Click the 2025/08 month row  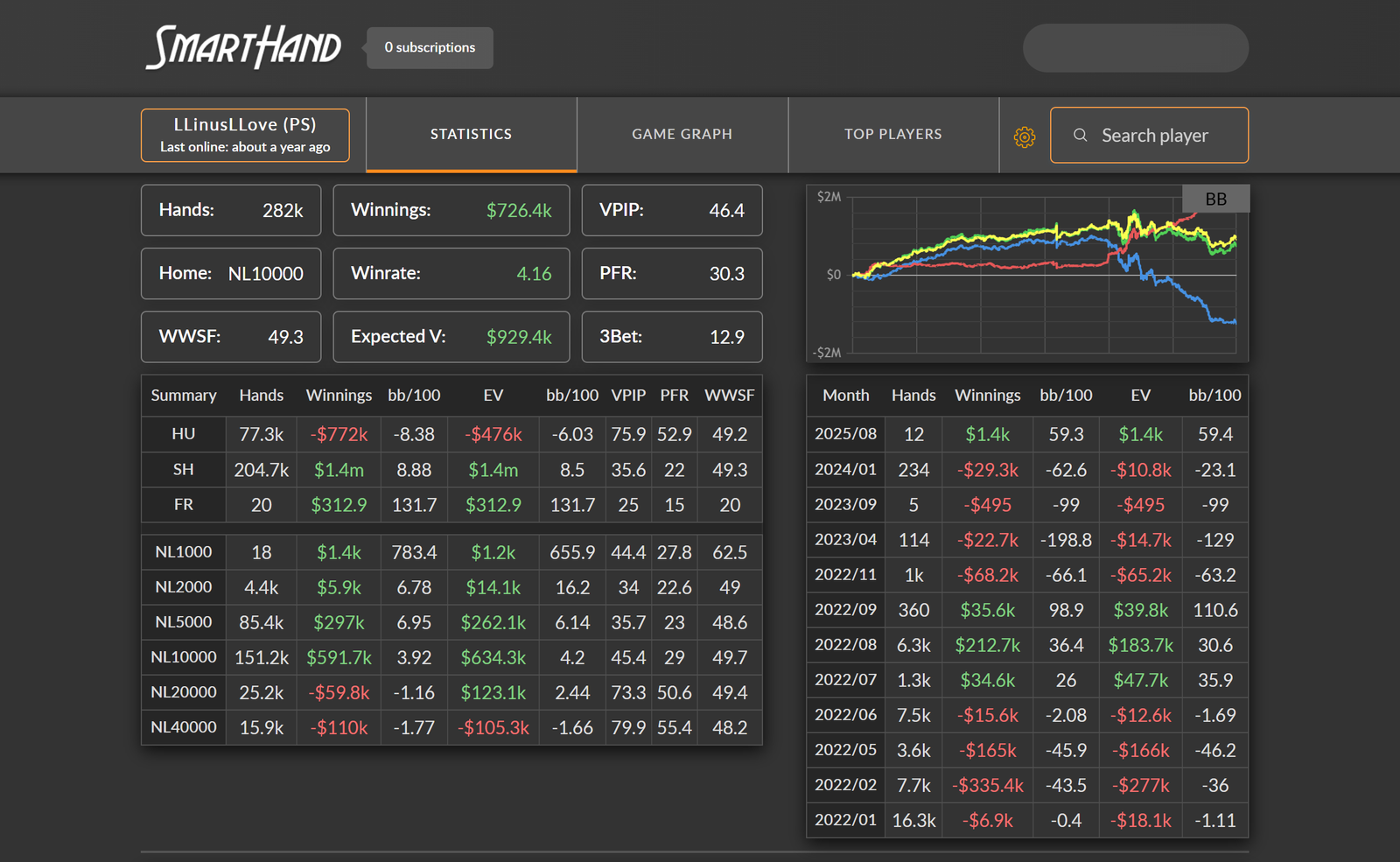pos(1027,434)
